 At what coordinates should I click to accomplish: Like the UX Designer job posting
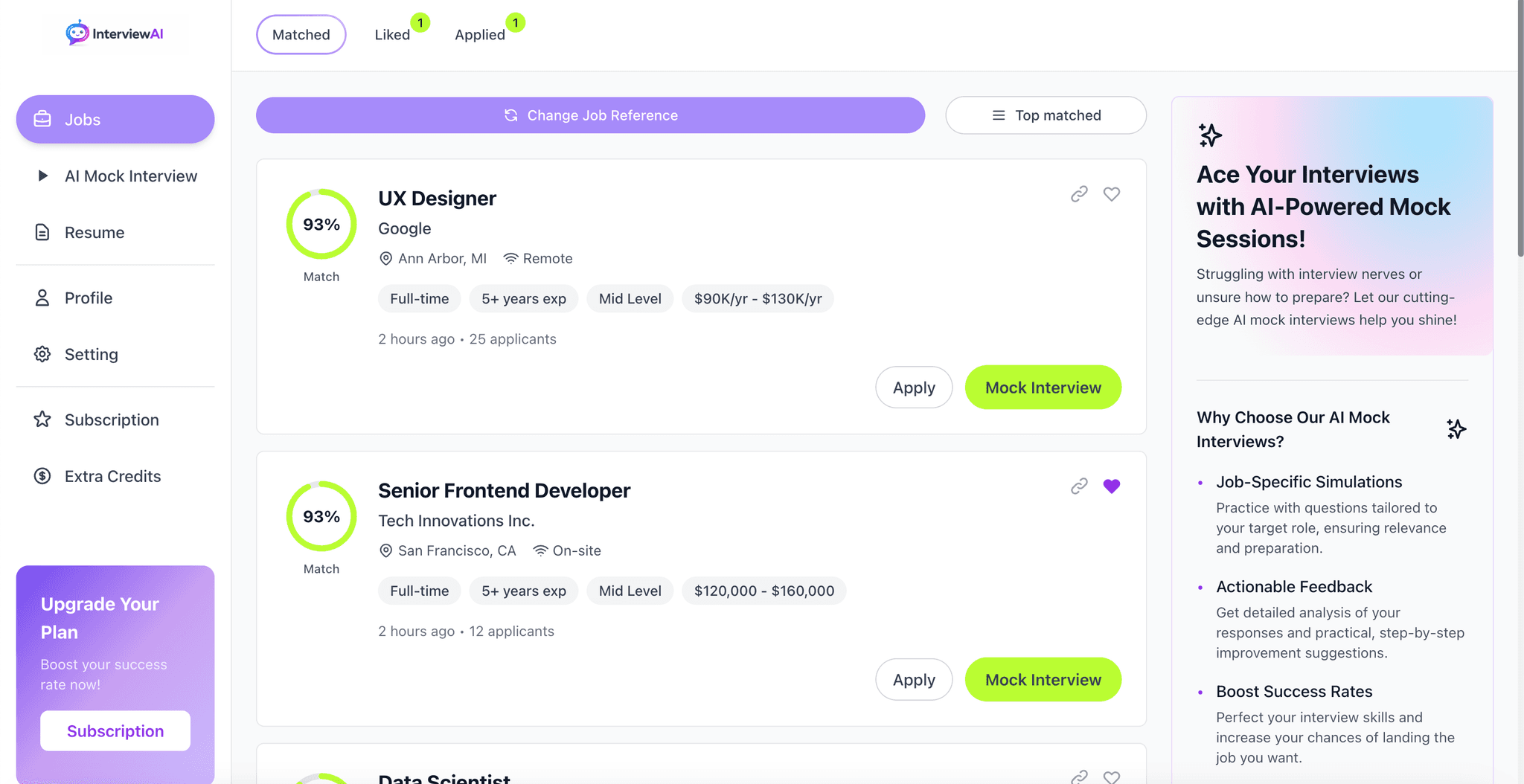pyautogui.click(x=1112, y=194)
